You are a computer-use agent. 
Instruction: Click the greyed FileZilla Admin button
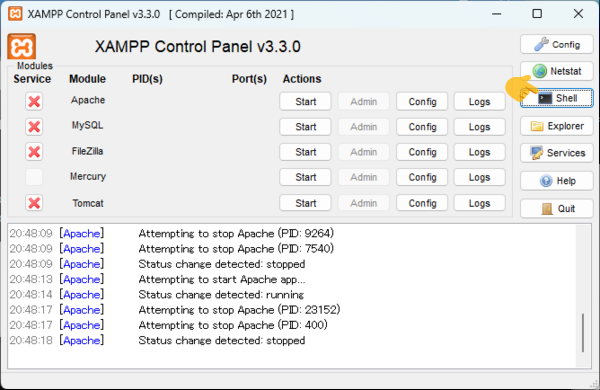pyautogui.click(x=364, y=152)
